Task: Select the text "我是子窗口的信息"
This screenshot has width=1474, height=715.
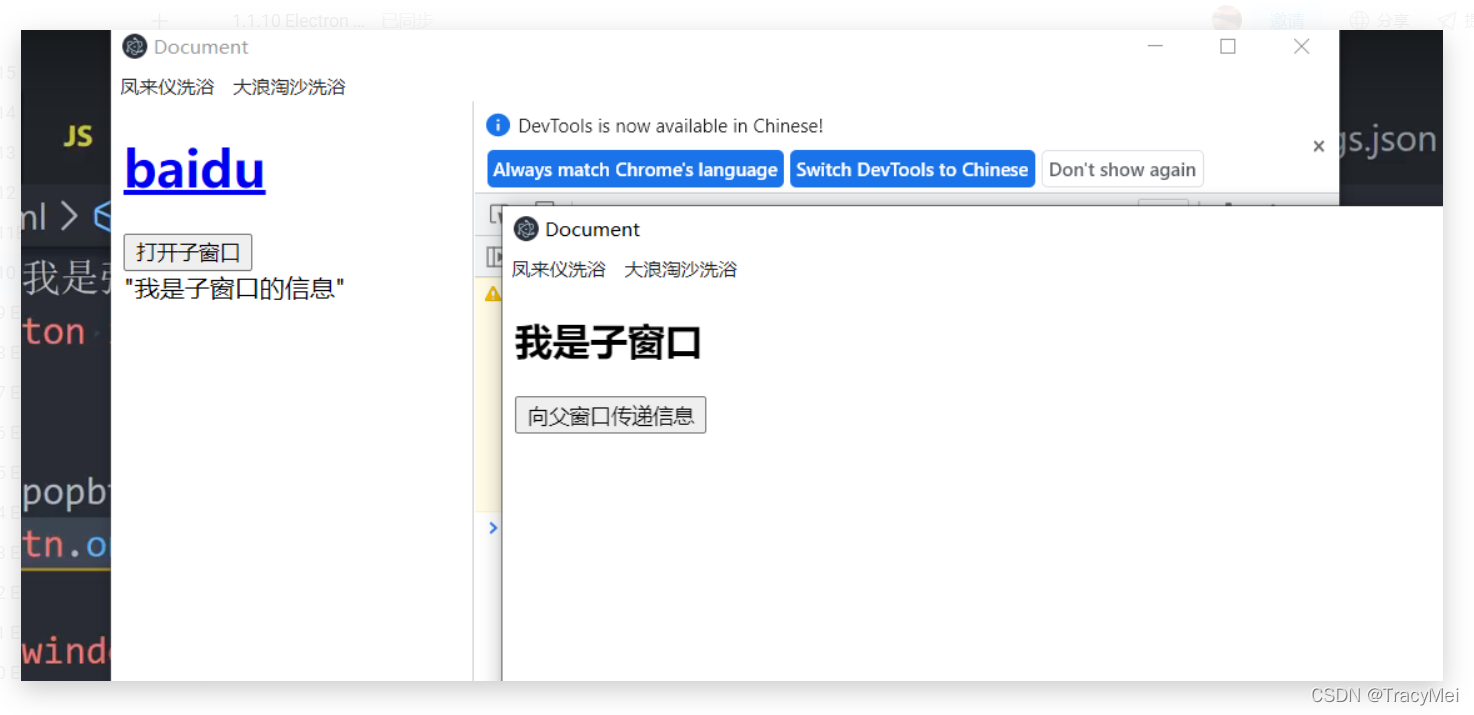Action: [235, 290]
